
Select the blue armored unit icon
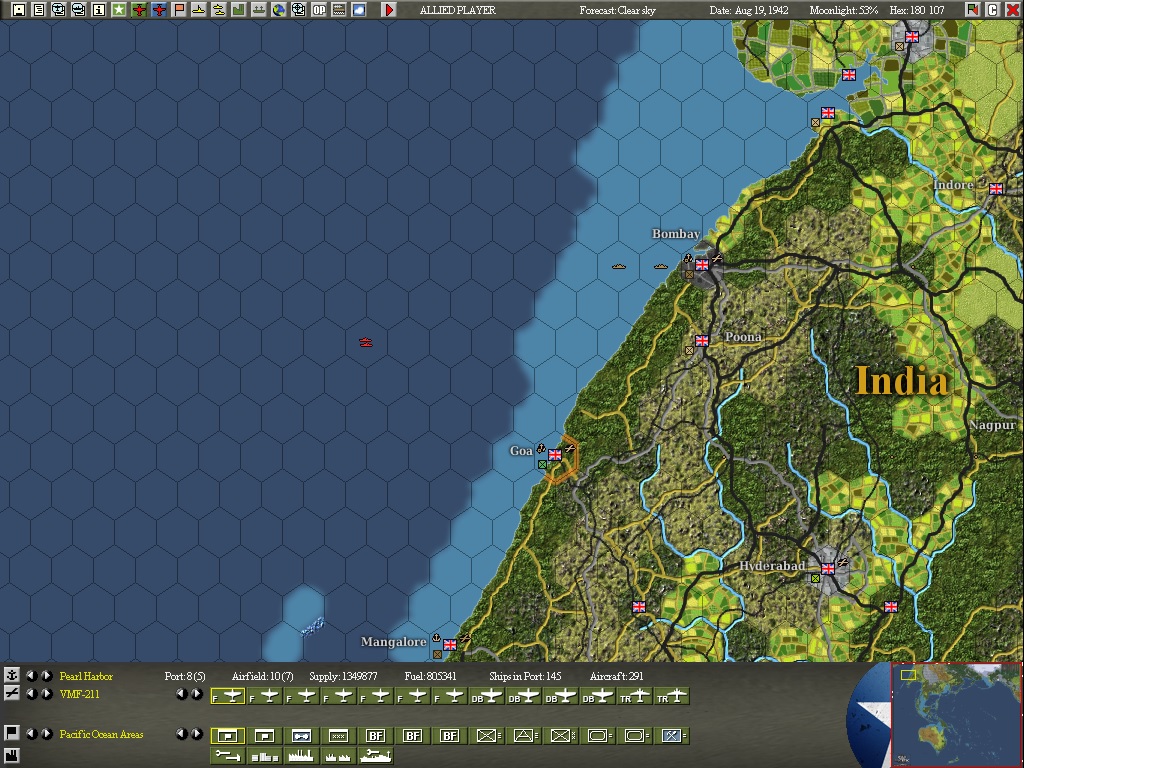301,736
